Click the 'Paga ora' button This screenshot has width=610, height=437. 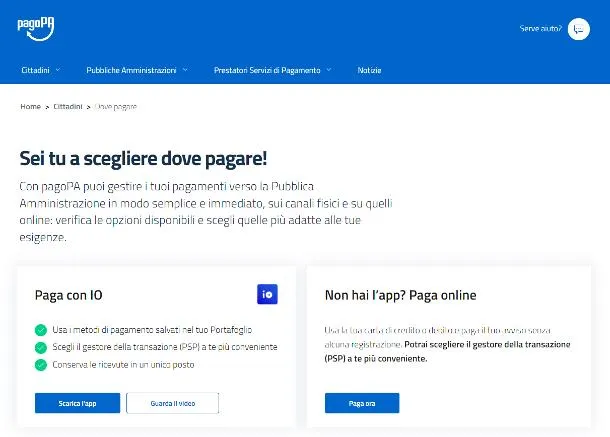362,403
